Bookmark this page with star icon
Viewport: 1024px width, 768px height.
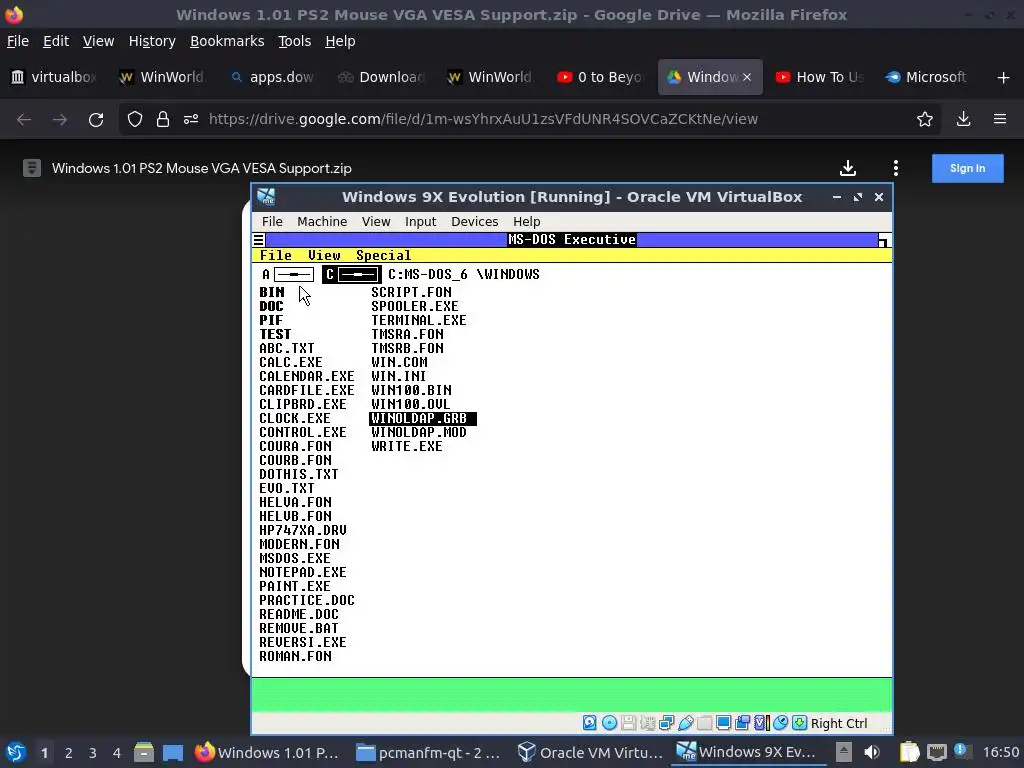click(925, 119)
